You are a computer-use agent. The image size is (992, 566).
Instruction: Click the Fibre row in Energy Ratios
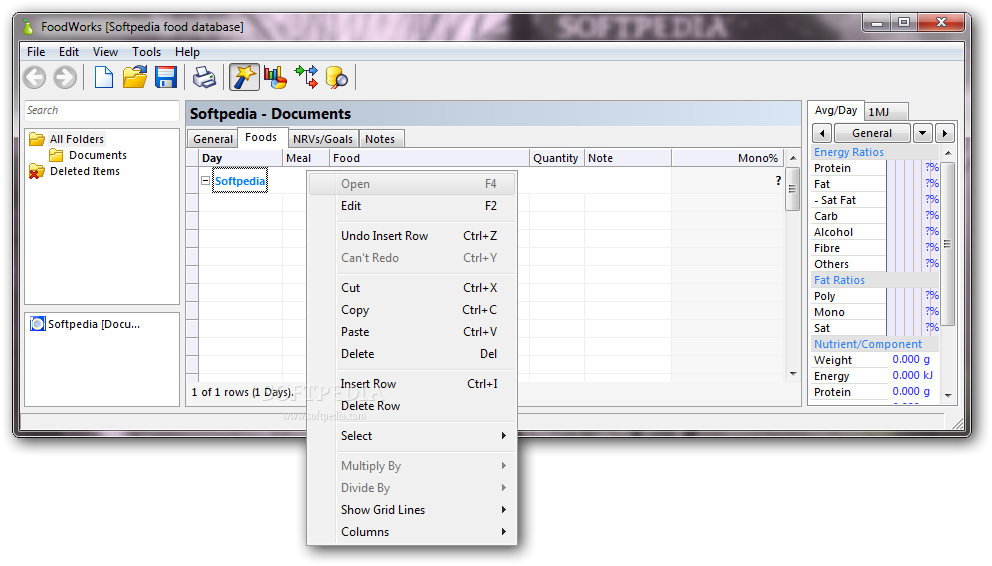coord(875,248)
